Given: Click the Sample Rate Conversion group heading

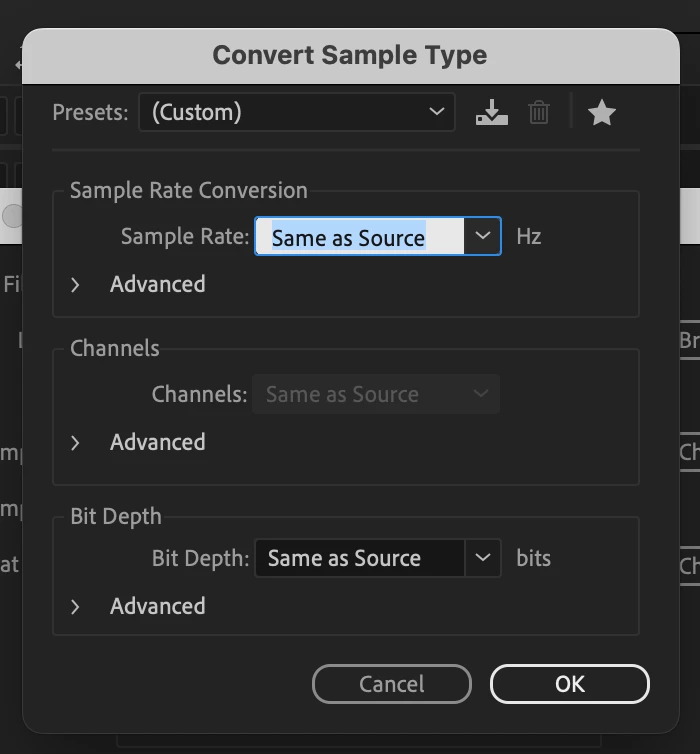Looking at the screenshot, I should coord(189,190).
